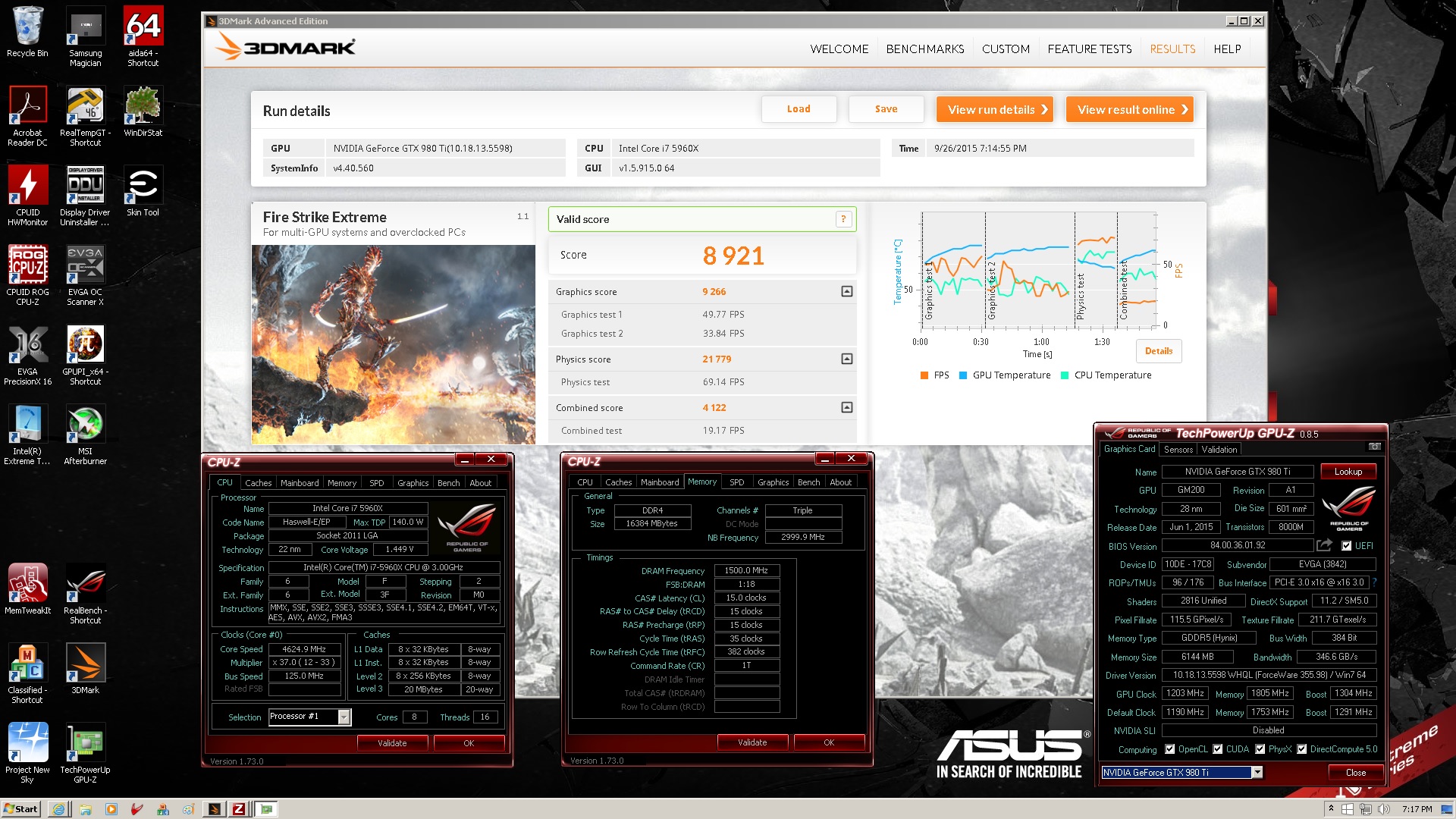The image size is (1456, 819).
Task: Open CPUID ROG CPU-Z desktop icon
Action: tap(27, 275)
